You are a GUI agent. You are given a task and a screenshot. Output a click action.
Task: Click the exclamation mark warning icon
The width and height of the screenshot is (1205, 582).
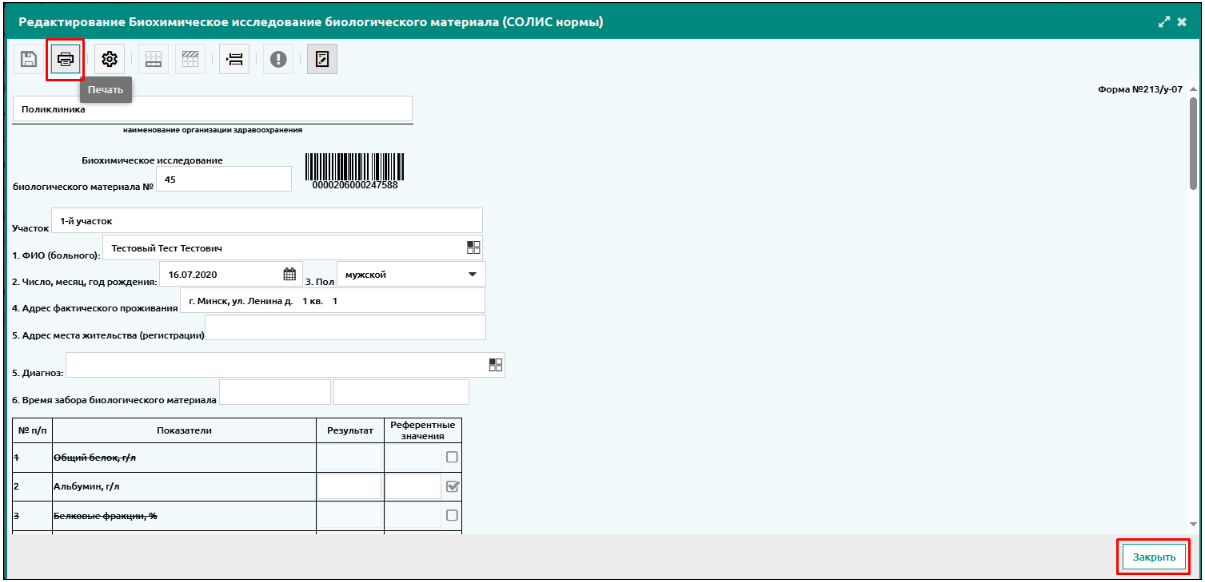(279, 60)
